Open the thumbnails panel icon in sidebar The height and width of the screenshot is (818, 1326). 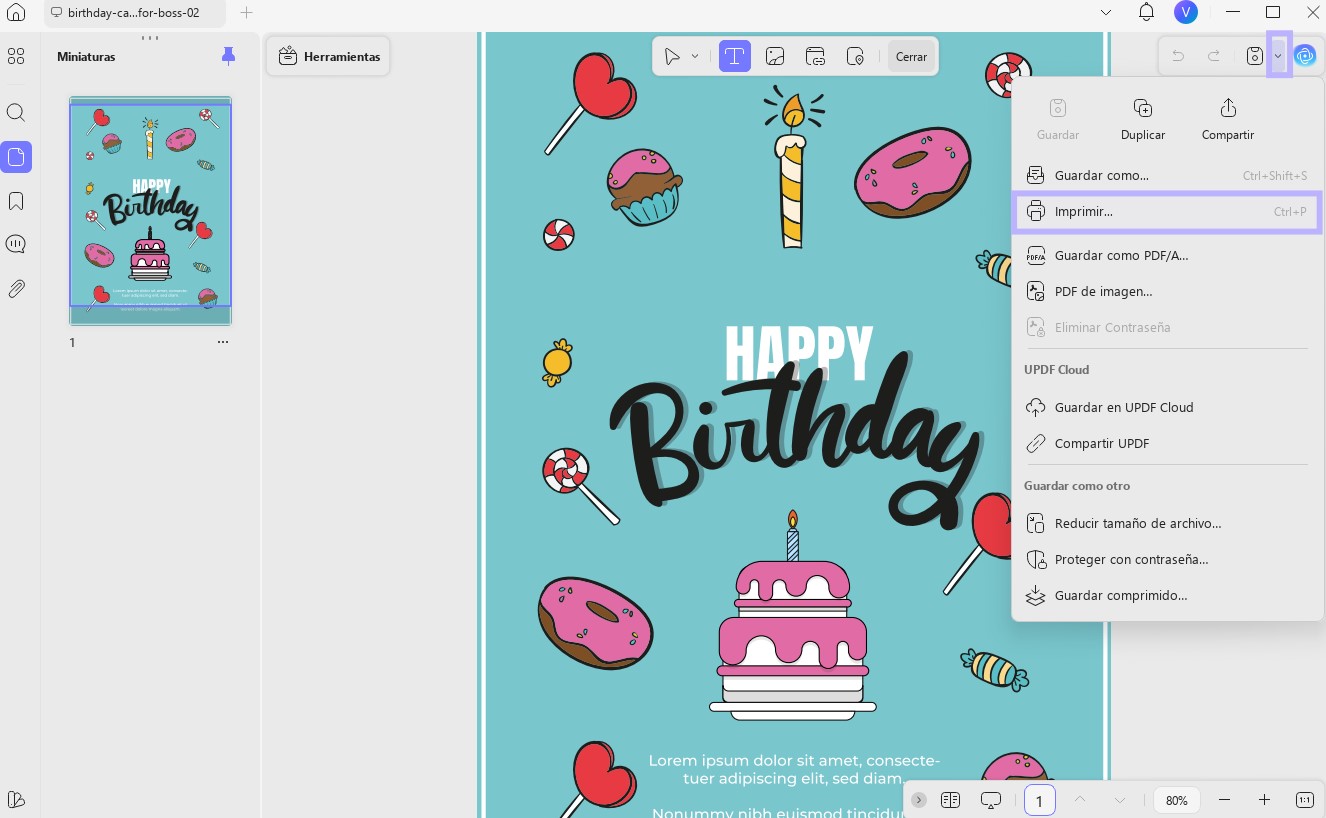coord(16,157)
